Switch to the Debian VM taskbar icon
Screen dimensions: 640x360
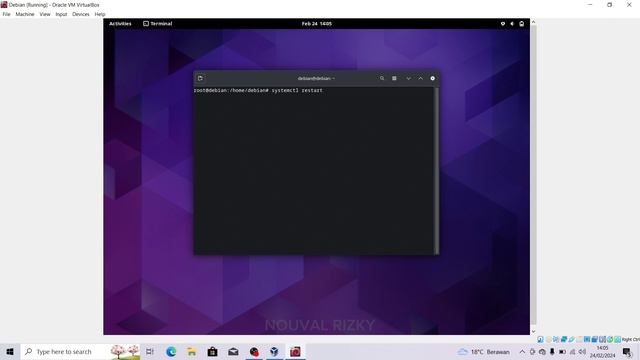(296, 351)
